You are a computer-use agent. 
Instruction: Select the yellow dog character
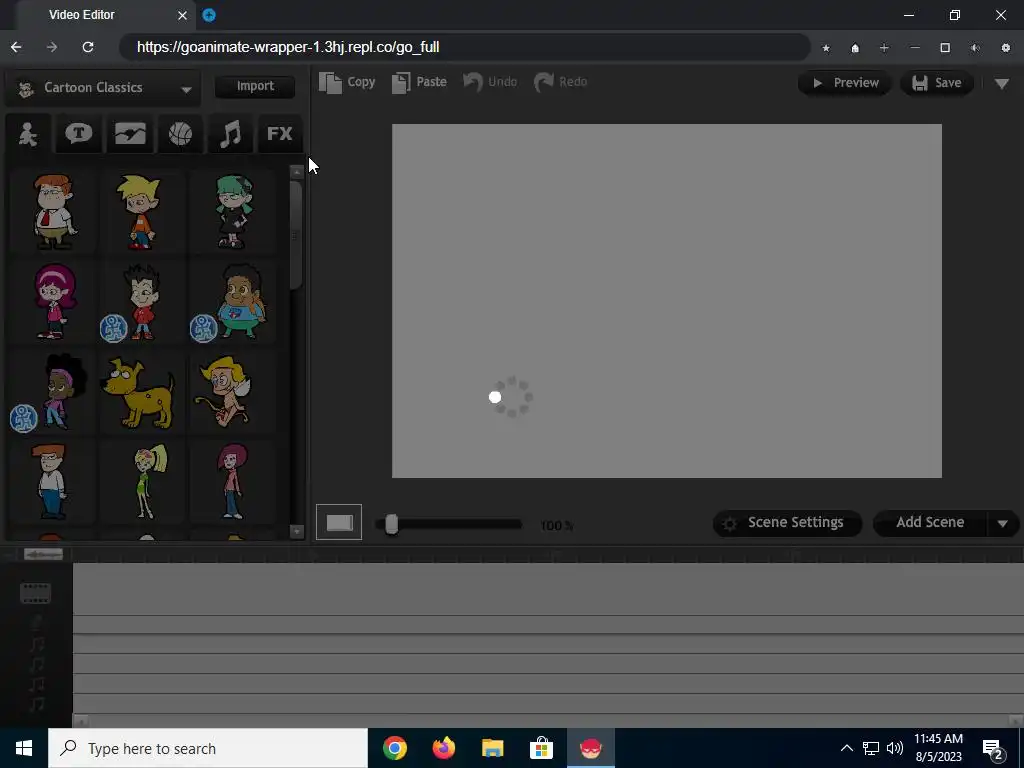pos(139,392)
